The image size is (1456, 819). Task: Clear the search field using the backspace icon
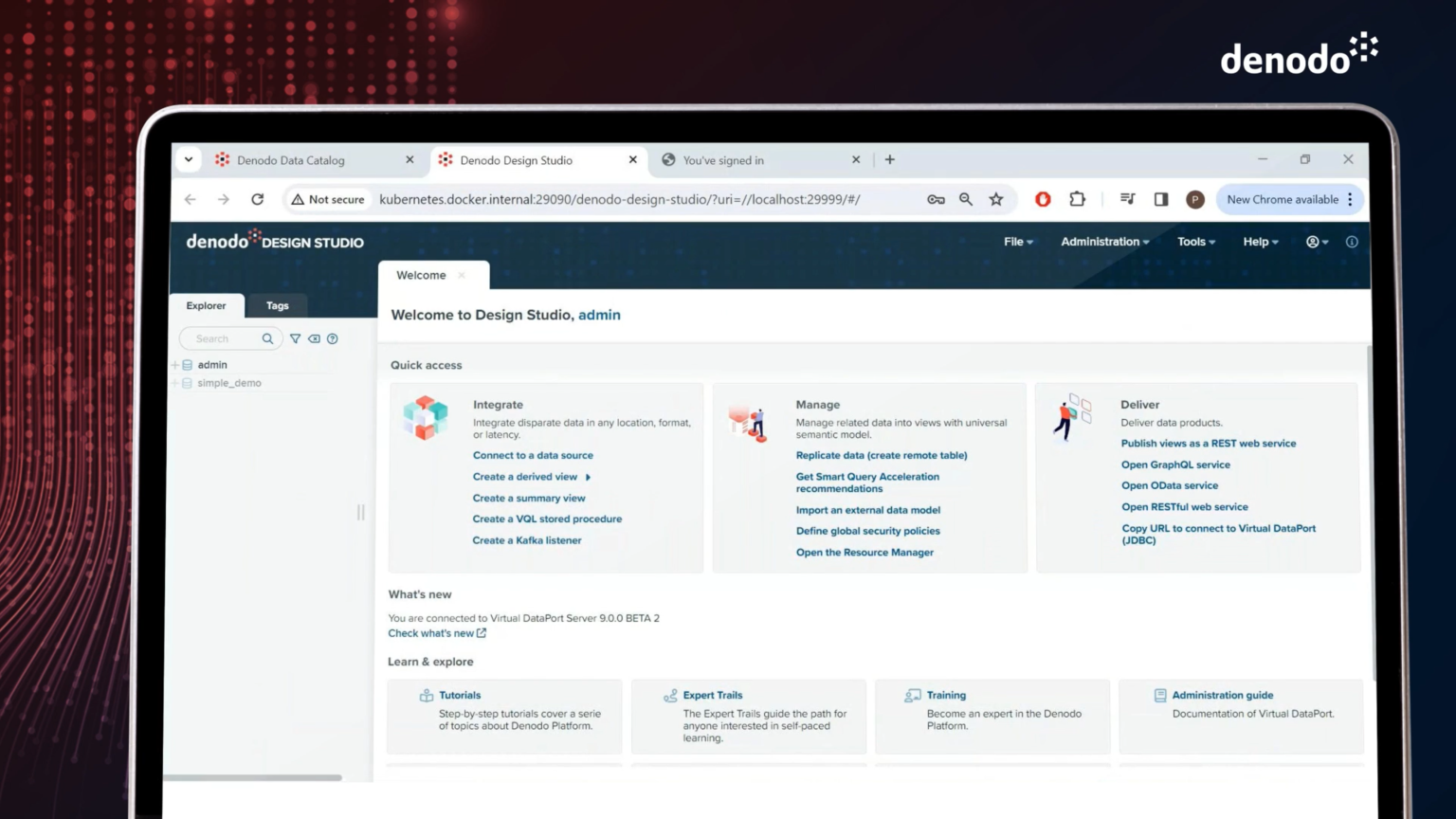314,338
